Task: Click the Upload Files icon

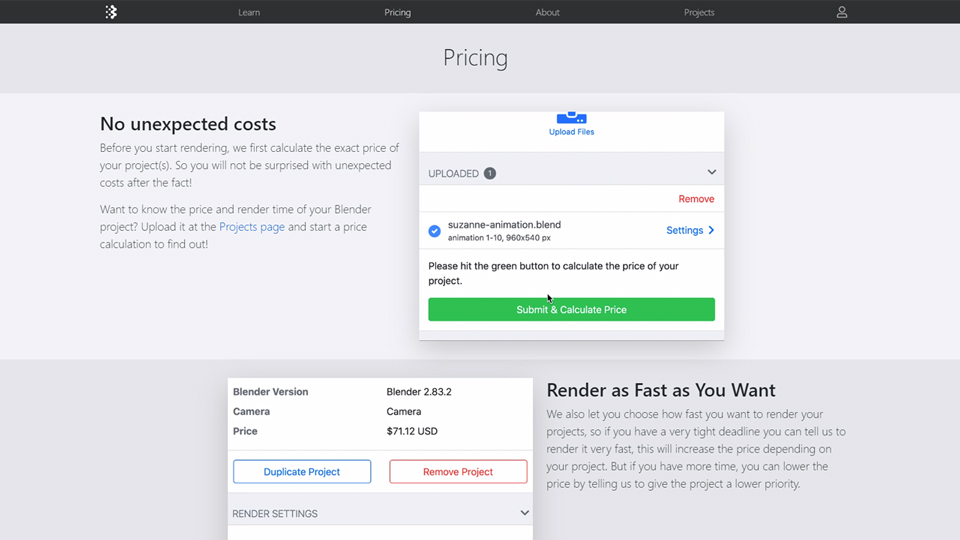Action: tap(571, 118)
